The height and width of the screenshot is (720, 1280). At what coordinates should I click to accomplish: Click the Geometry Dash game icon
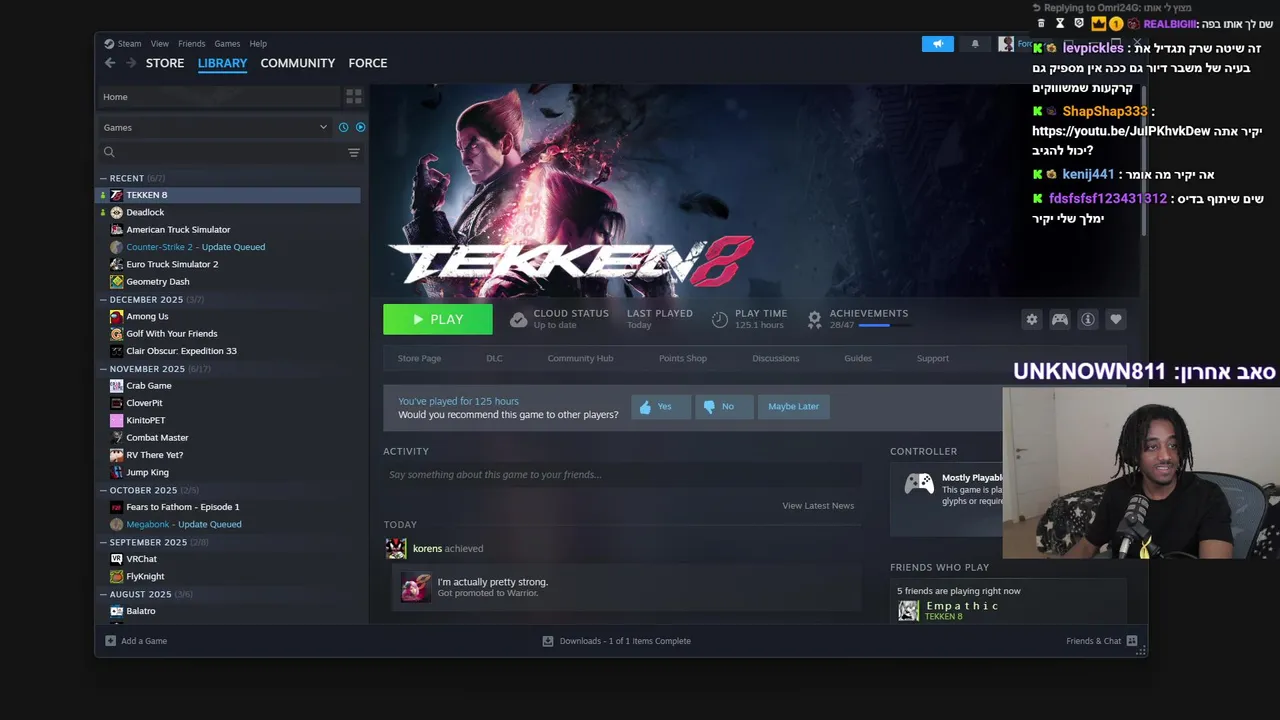(117, 282)
